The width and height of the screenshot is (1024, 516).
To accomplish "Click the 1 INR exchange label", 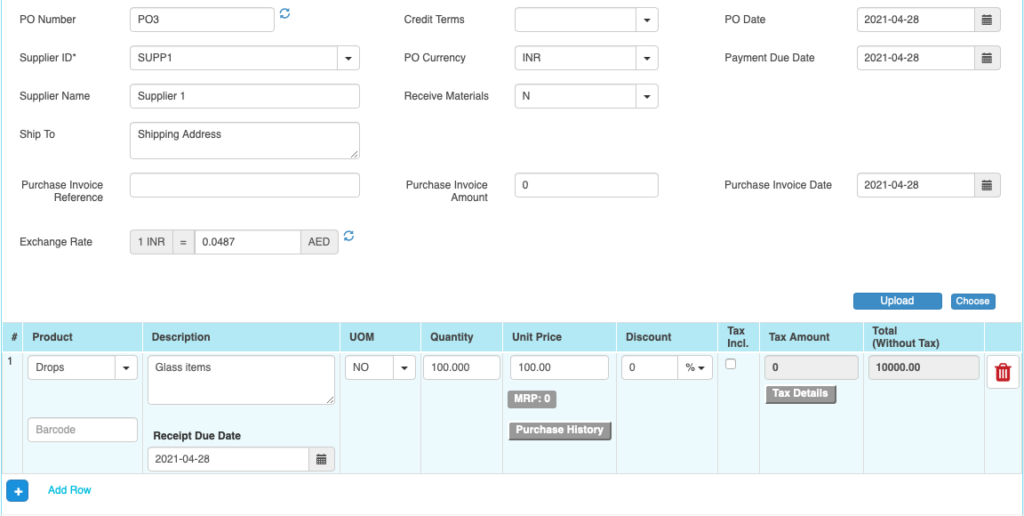I will pos(151,242).
